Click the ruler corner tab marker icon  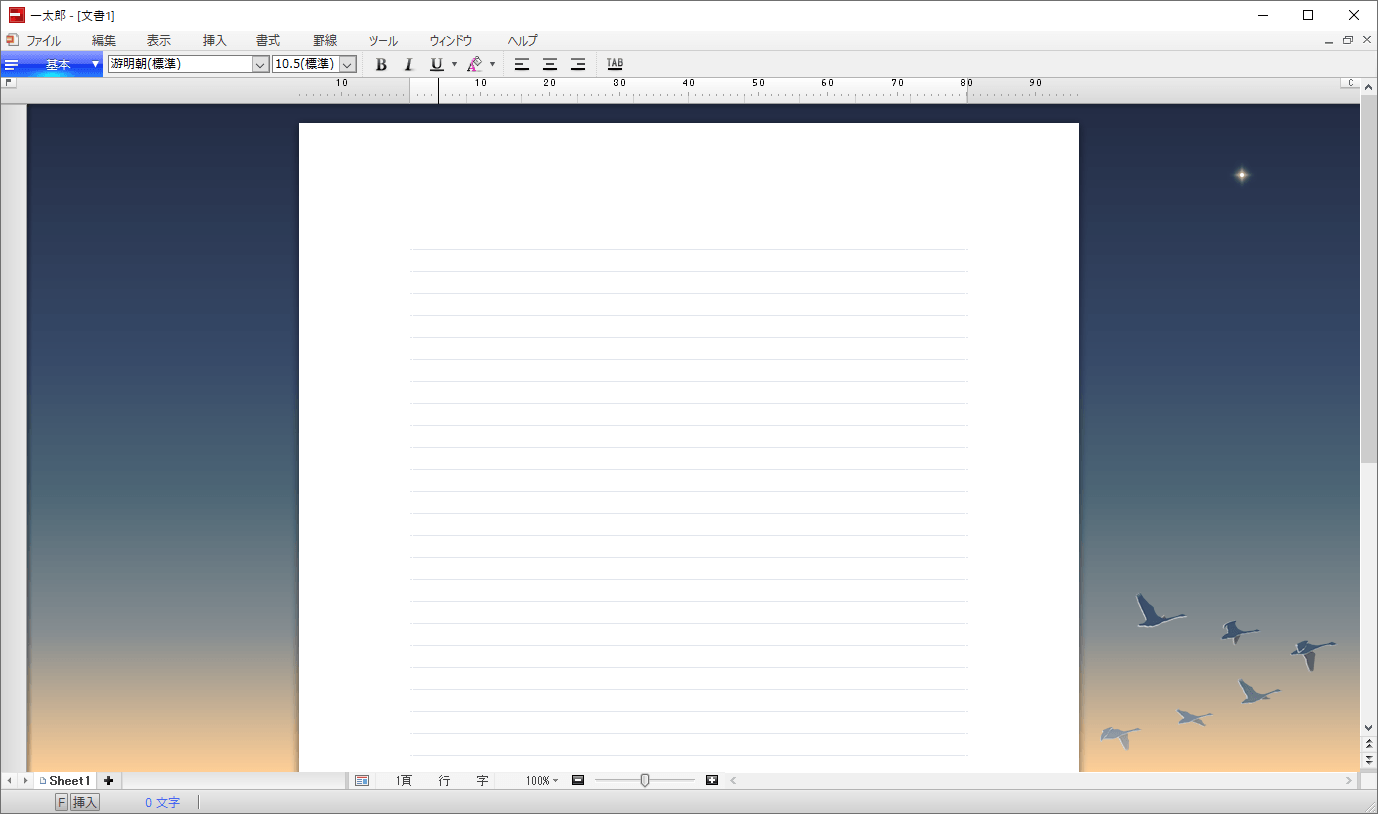[x=9, y=83]
